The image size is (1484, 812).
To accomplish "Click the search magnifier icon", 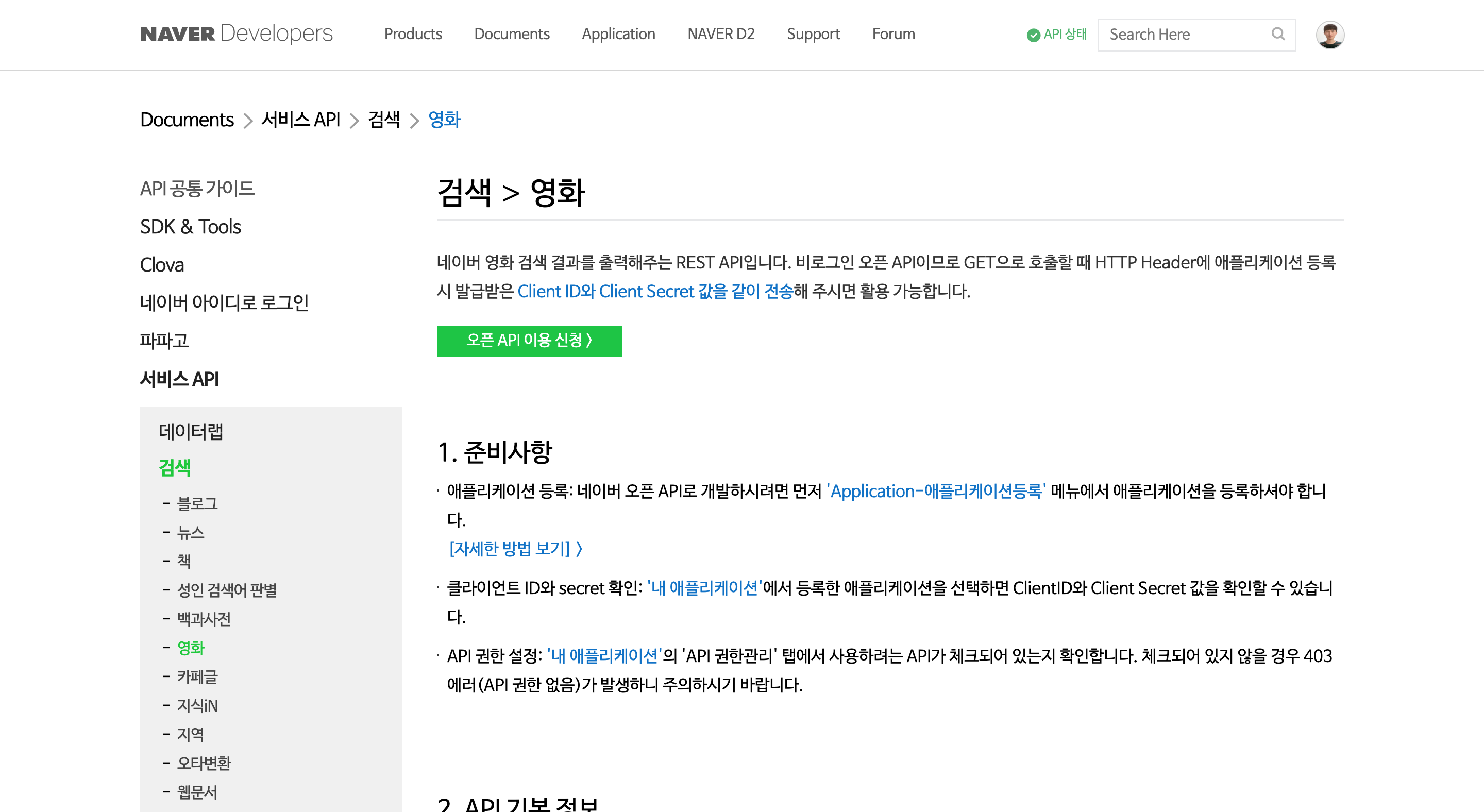I will click(x=1278, y=34).
